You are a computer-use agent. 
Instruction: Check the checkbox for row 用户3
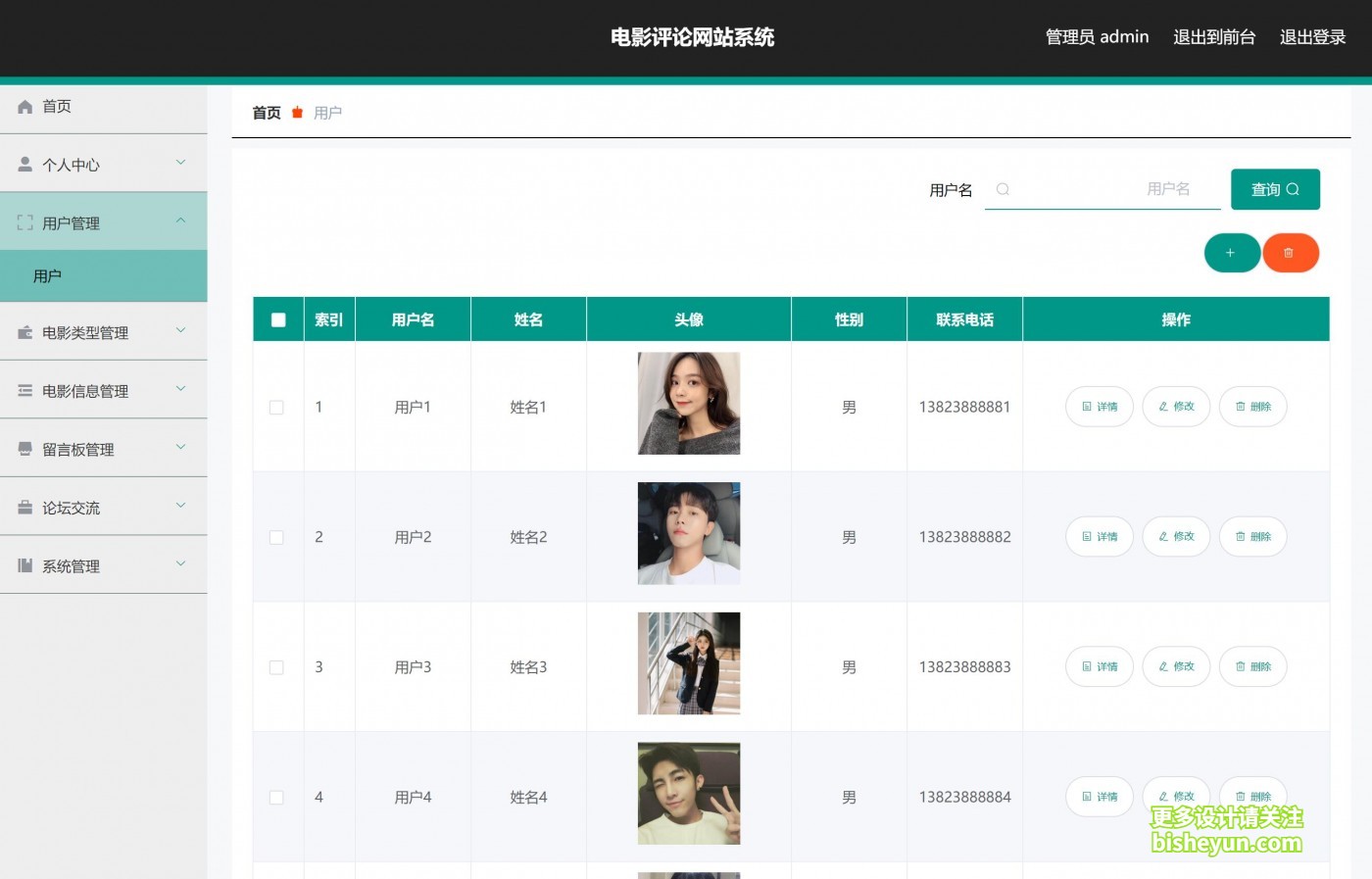[276, 667]
